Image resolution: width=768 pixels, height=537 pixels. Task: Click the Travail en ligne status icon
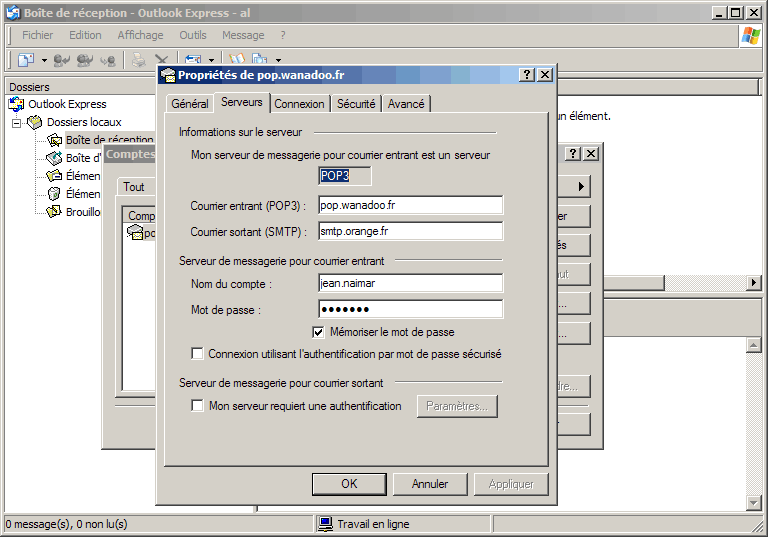(x=325, y=524)
